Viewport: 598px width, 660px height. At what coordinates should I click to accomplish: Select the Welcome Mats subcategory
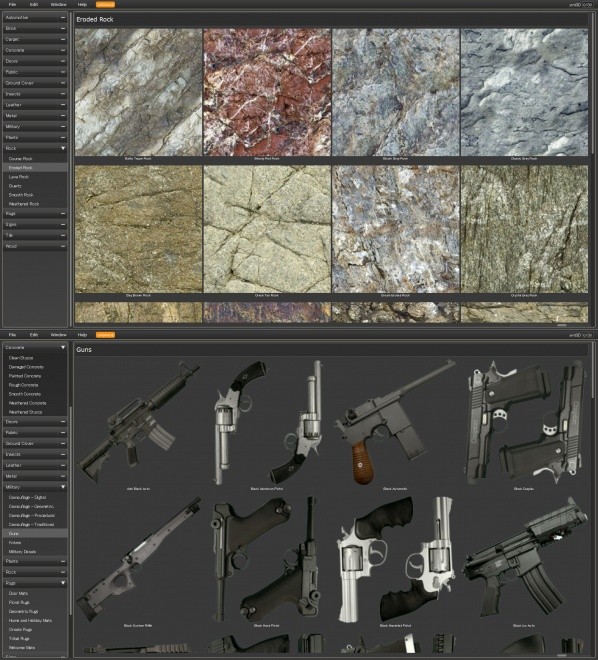35,647
